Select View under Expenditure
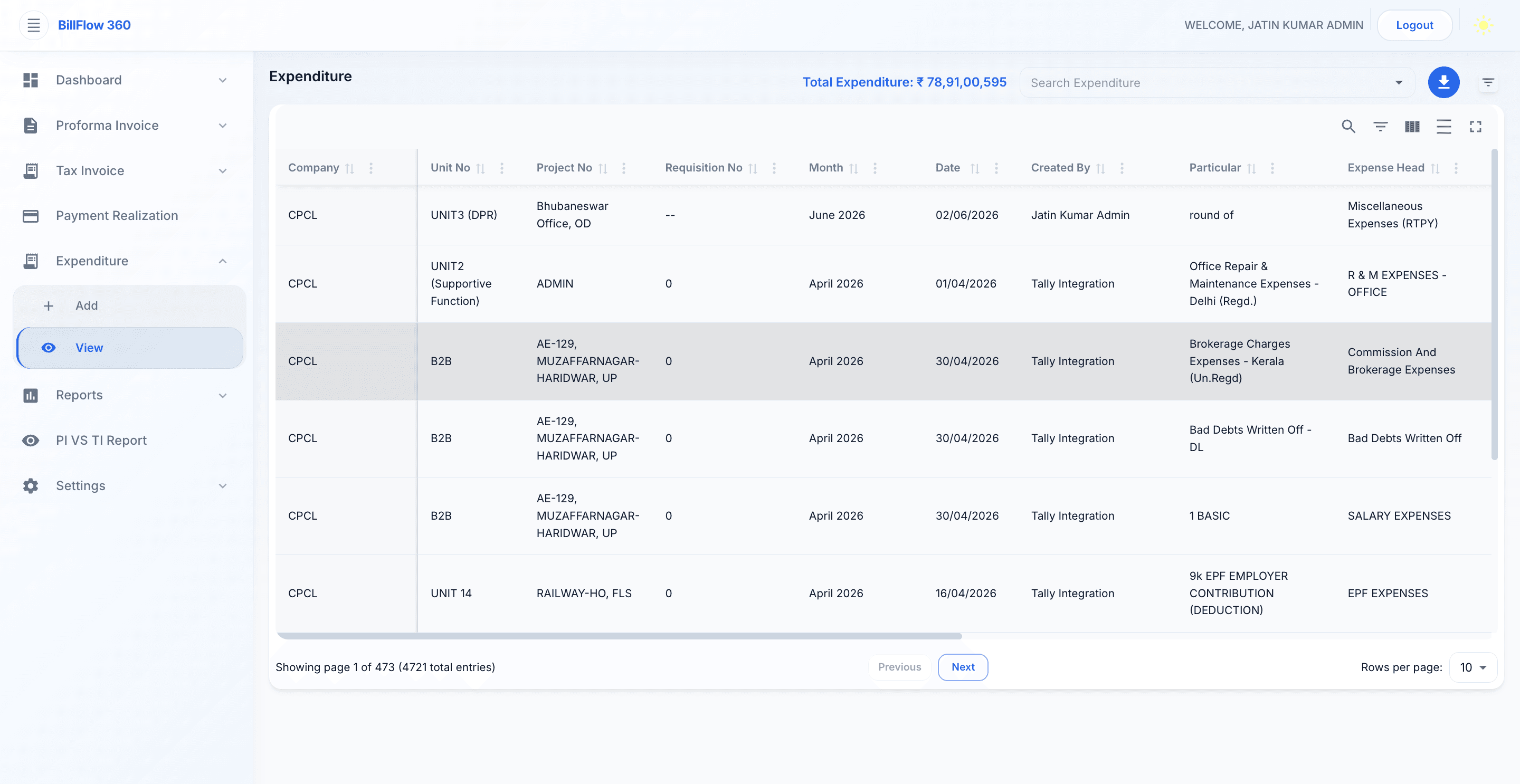Viewport: 1520px width, 784px height. [130, 348]
